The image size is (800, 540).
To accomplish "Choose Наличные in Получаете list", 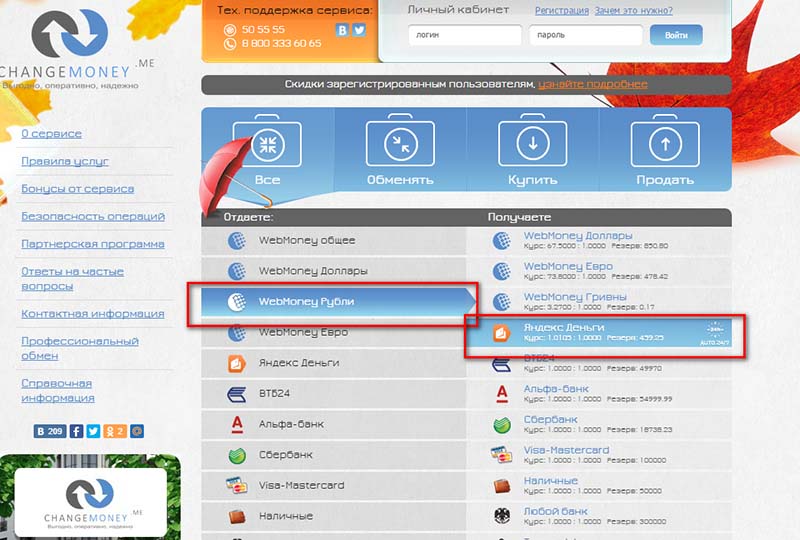I will click(599, 485).
